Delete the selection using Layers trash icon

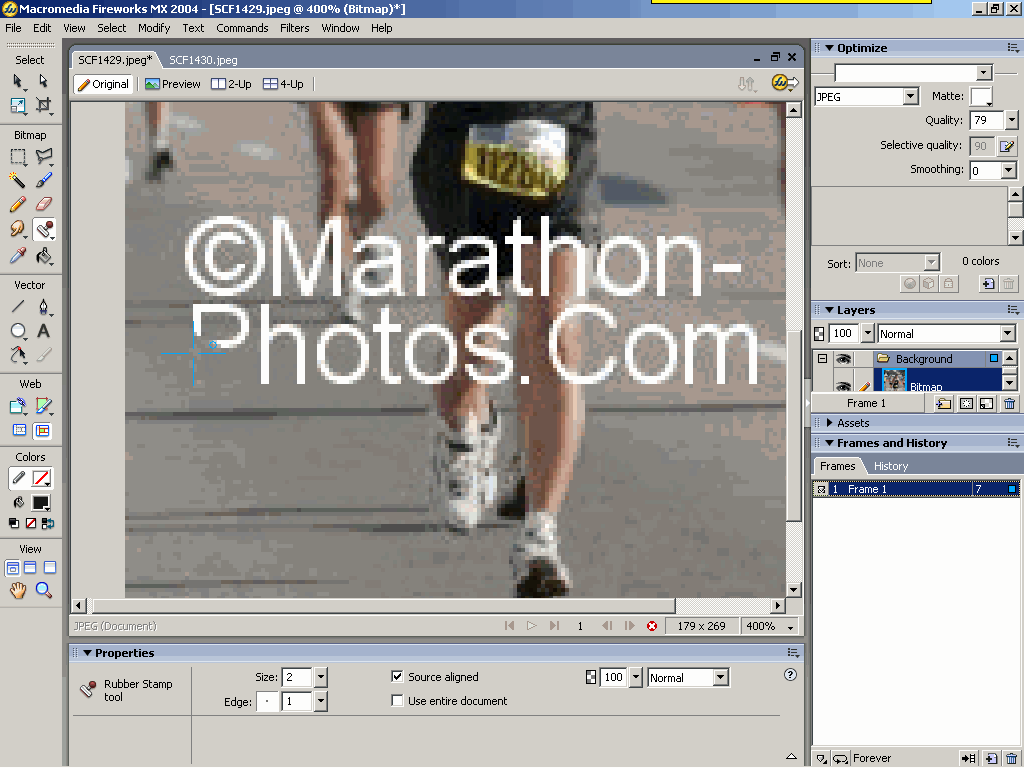(1010, 404)
